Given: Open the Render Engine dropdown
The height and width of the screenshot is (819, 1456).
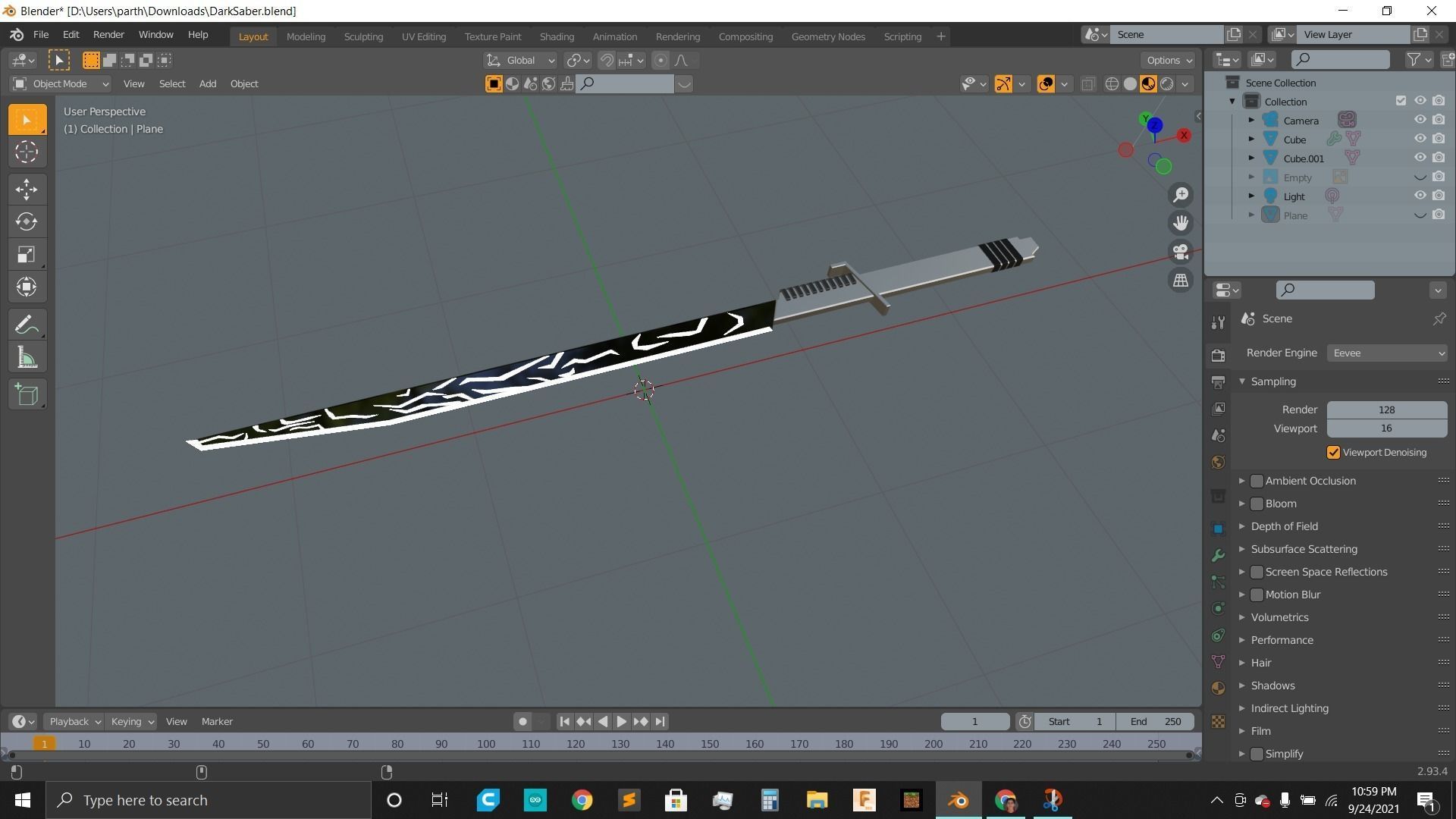Looking at the screenshot, I should [1387, 353].
